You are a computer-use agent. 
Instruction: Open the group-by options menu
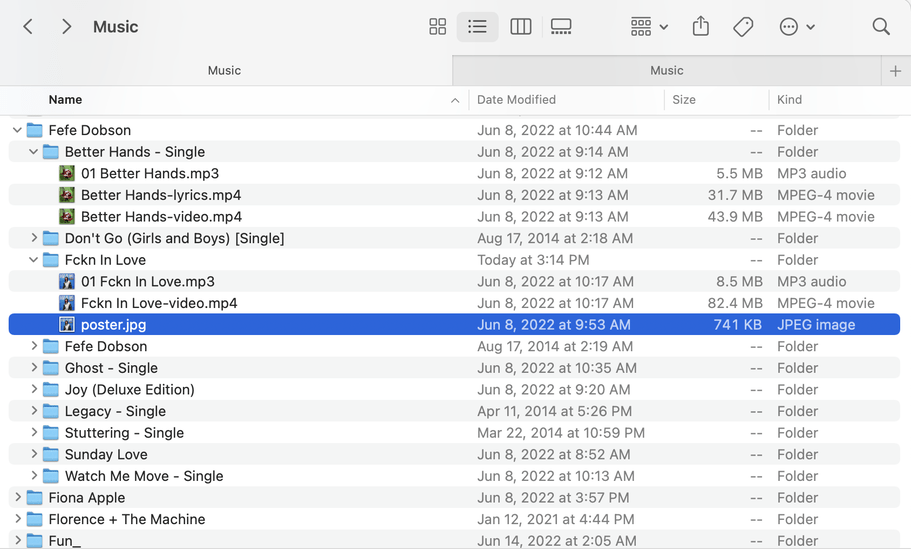(649, 27)
